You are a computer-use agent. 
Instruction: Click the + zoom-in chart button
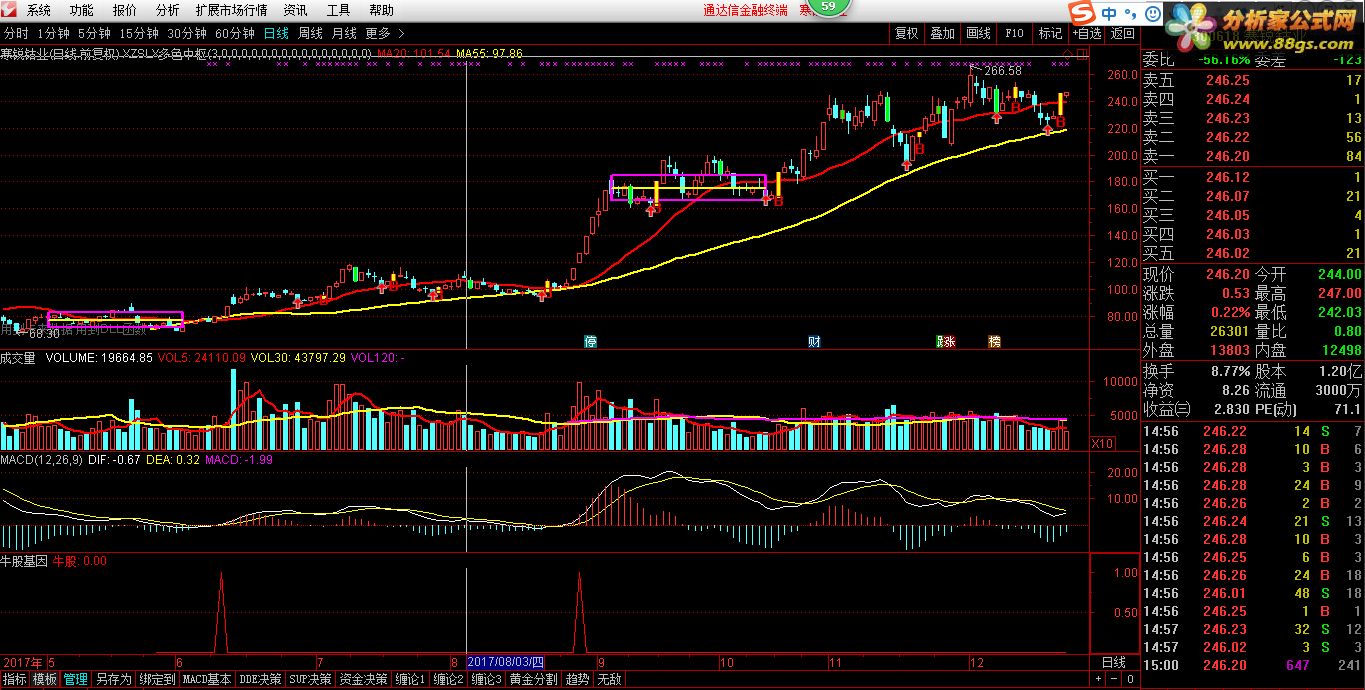[1099, 679]
